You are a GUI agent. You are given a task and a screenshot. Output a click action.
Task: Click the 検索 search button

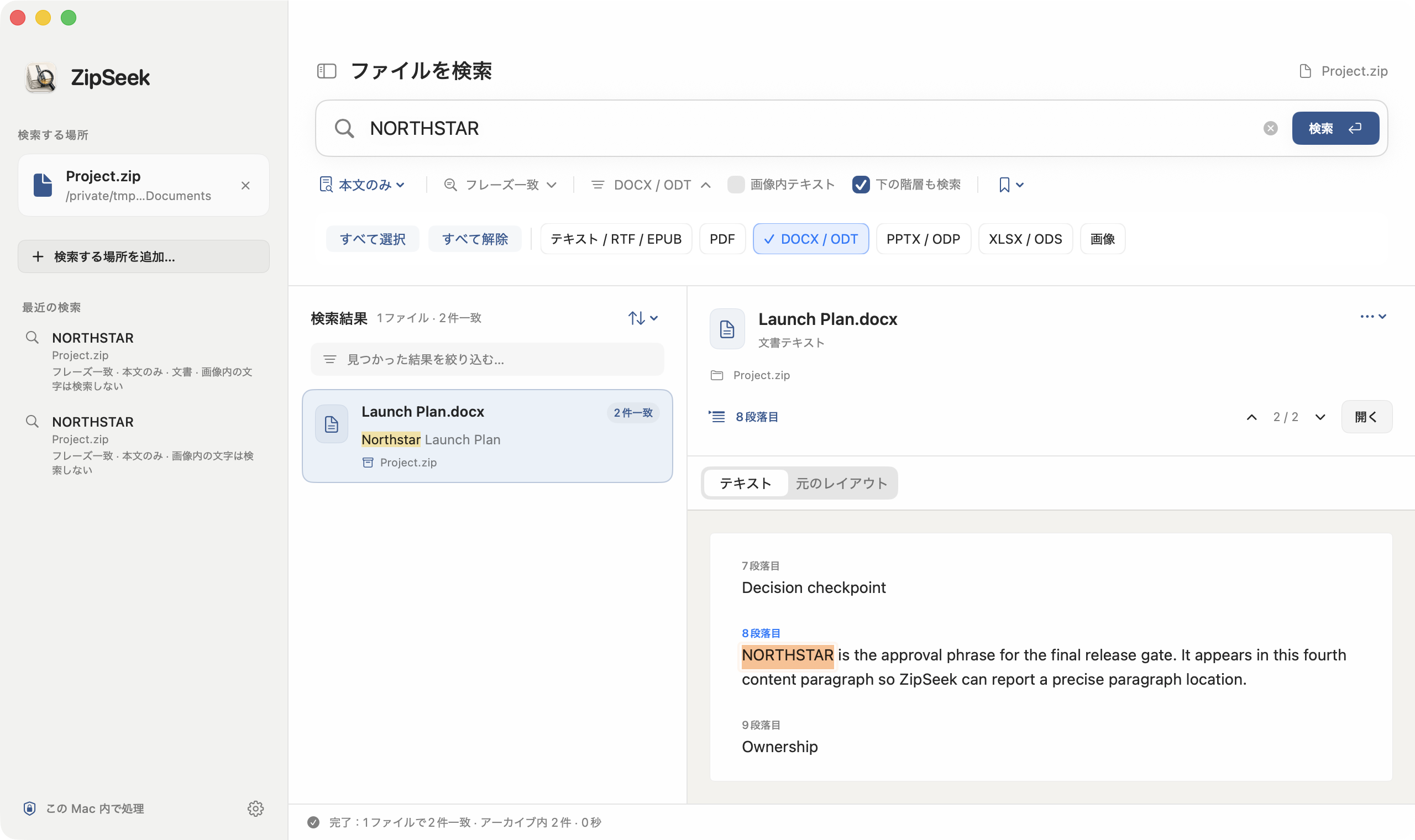[1335, 128]
